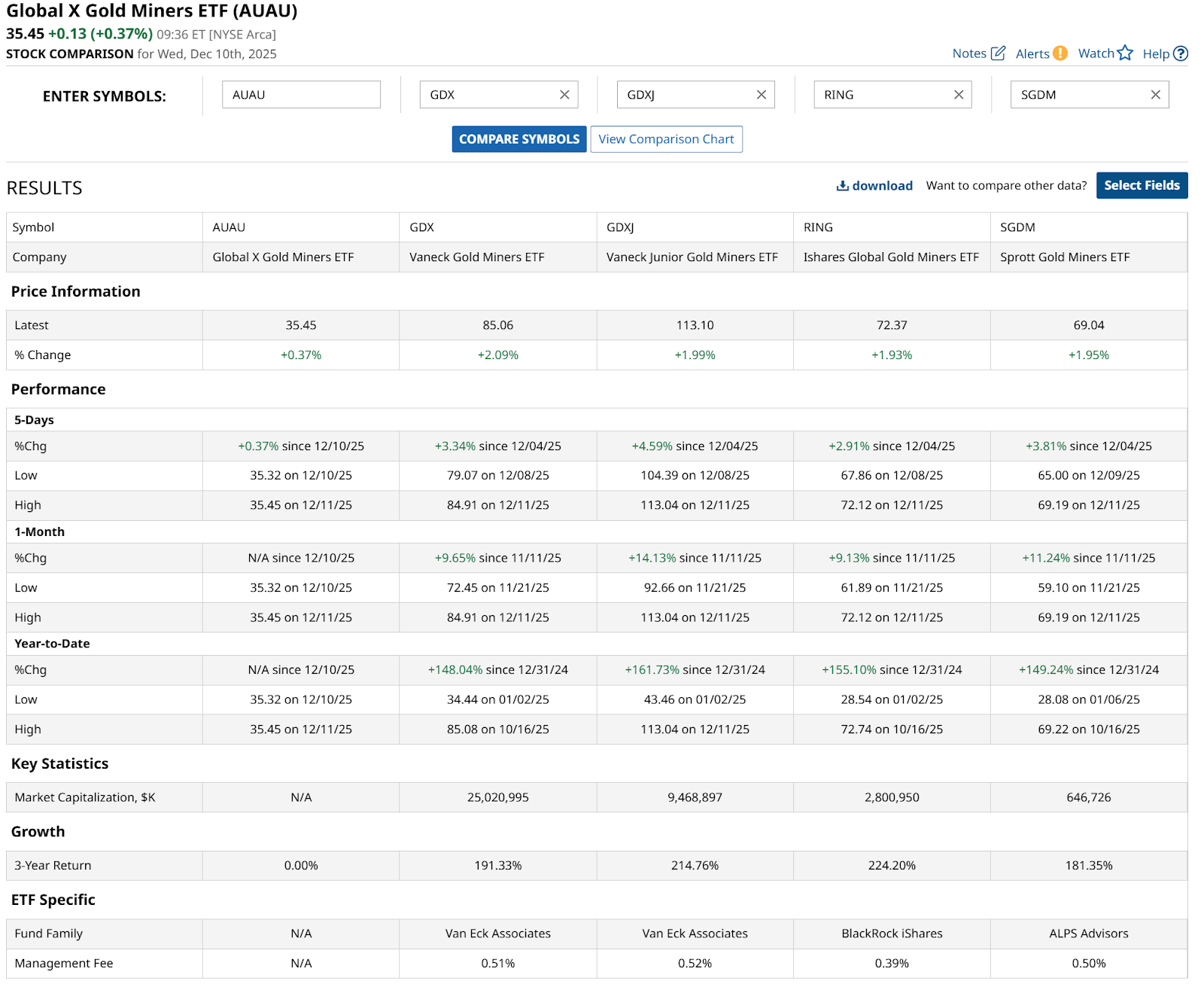Click the Alerts link text
Viewport: 1204px width, 993px height.
tap(1032, 54)
